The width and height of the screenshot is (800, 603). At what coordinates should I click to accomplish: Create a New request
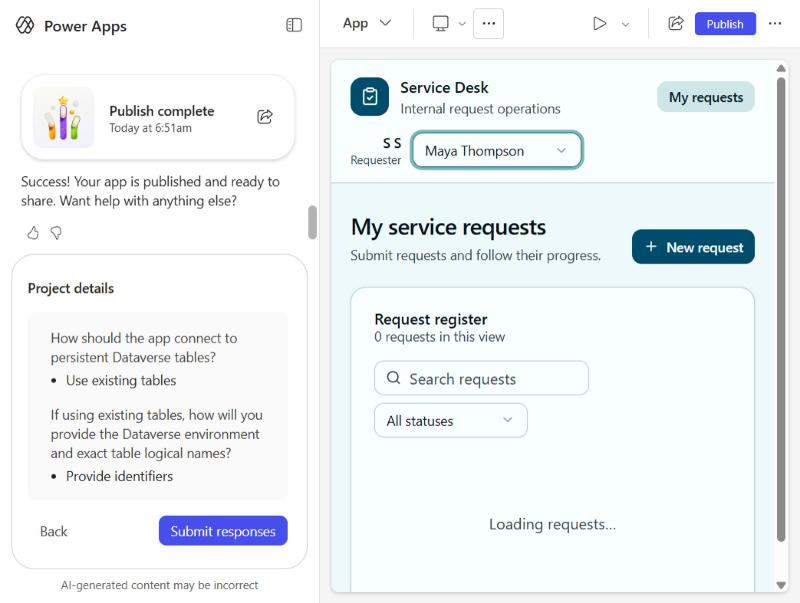click(693, 247)
